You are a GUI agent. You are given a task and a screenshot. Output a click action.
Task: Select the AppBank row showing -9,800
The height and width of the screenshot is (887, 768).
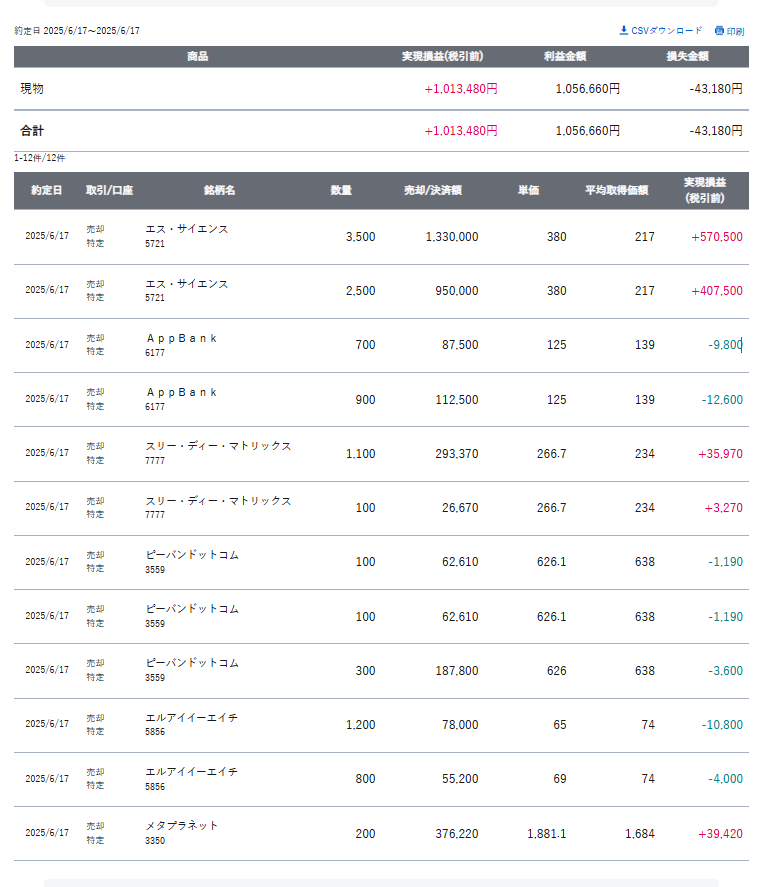381,345
